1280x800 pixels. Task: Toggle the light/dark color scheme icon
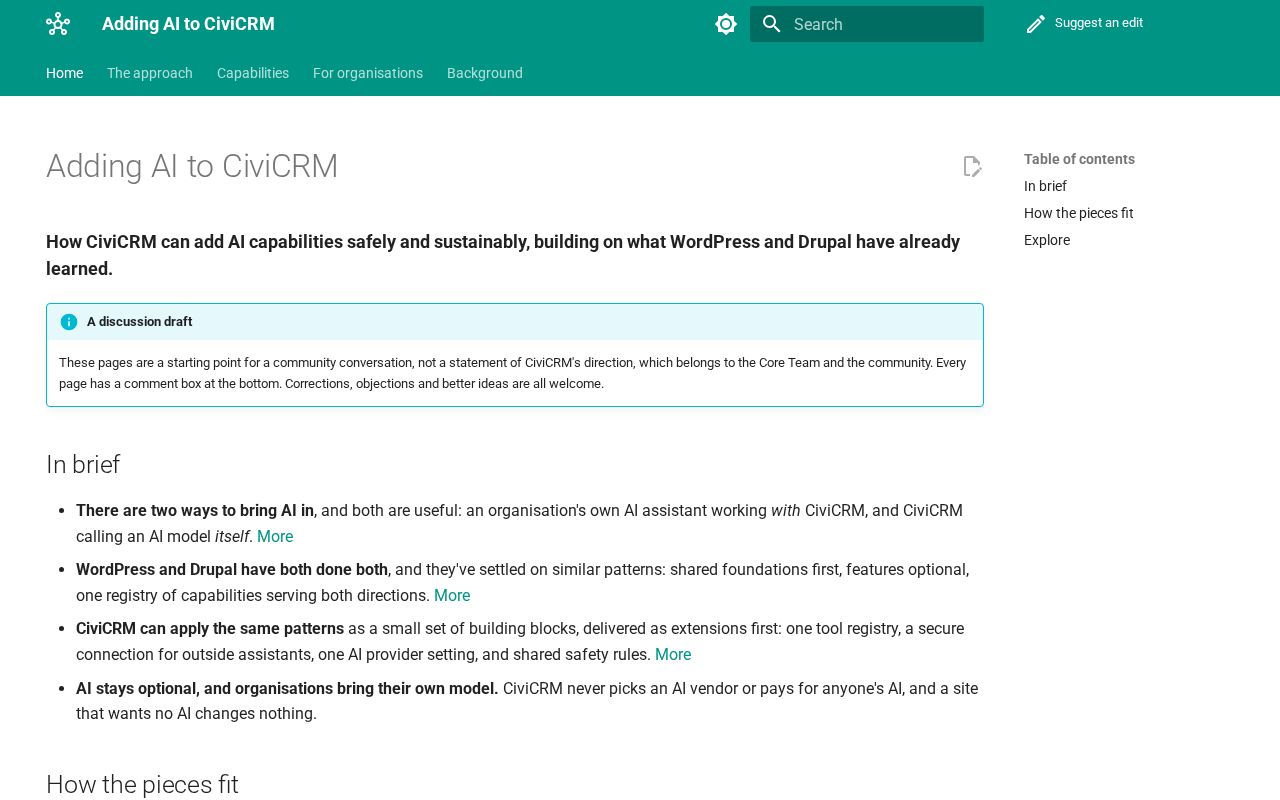(x=726, y=24)
